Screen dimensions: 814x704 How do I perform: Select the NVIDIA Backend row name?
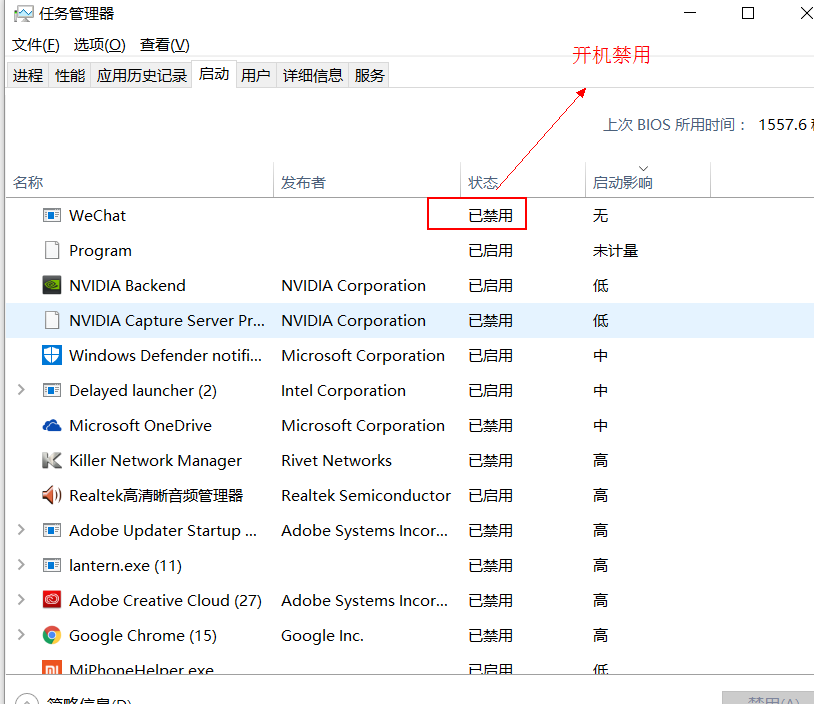127,286
